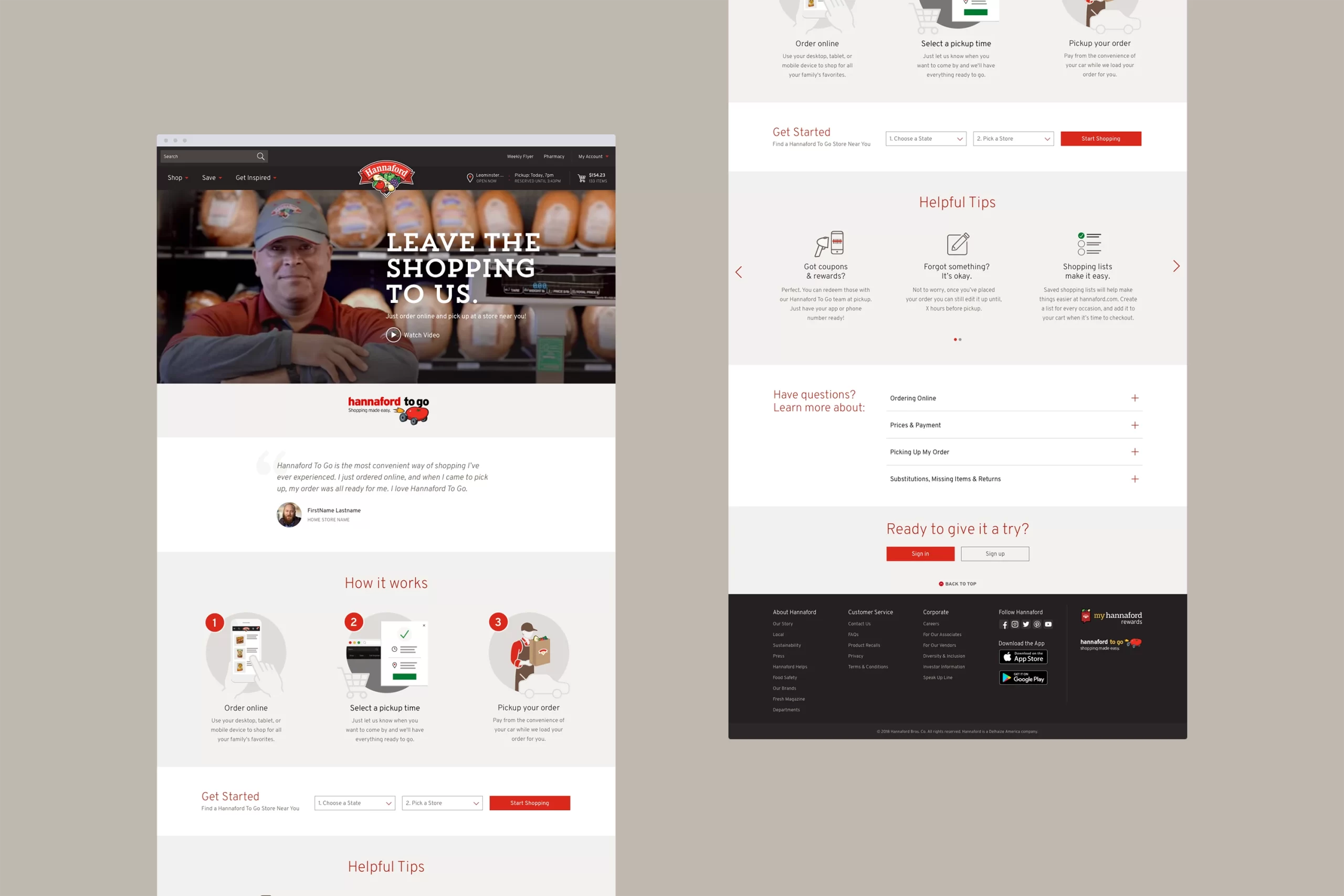The height and width of the screenshot is (896, 1344).
Task: Click the Watch Video play button link
Action: coord(394,335)
